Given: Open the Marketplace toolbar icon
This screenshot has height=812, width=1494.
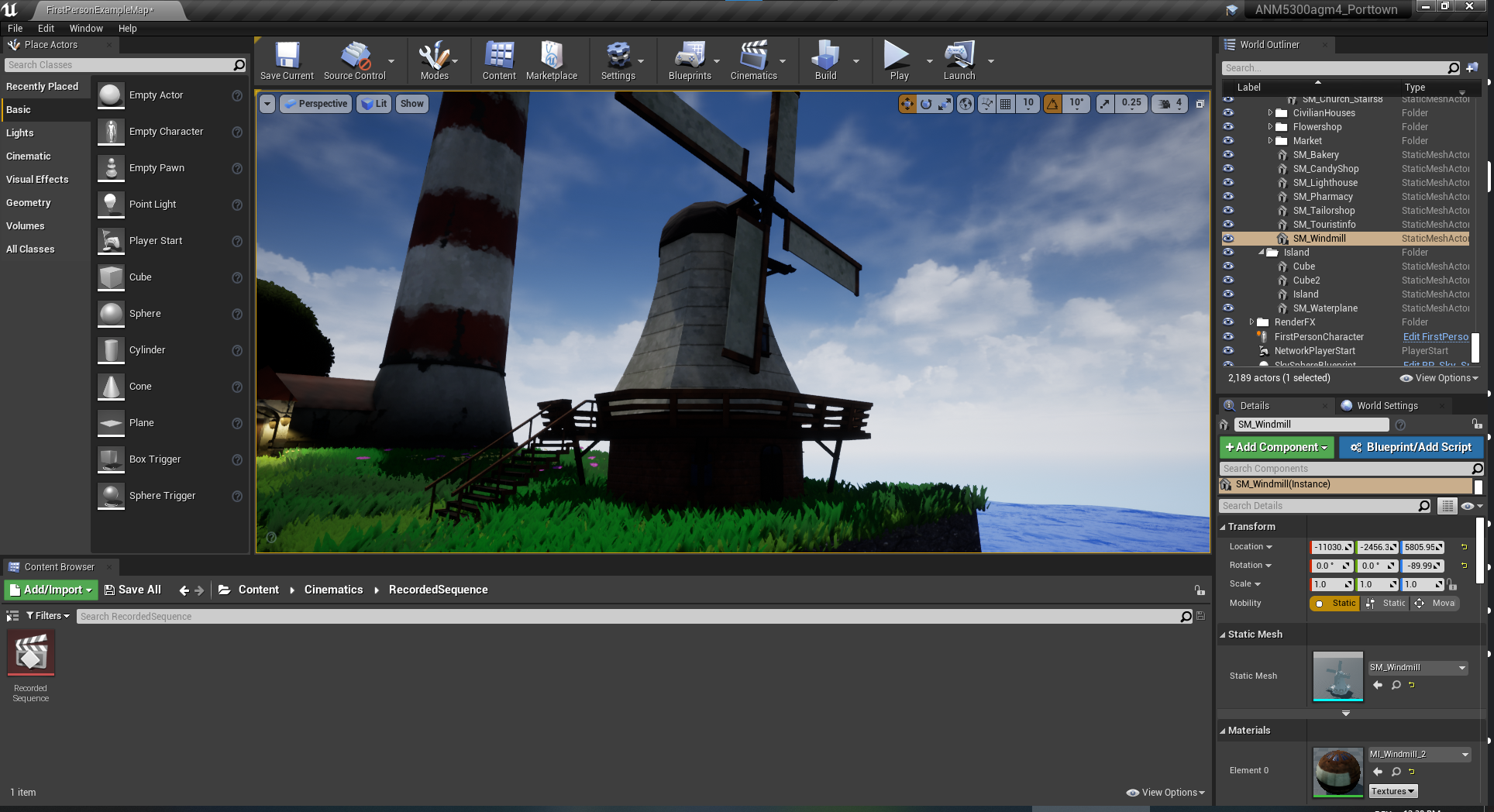Looking at the screenshot, I should [552, 60].
